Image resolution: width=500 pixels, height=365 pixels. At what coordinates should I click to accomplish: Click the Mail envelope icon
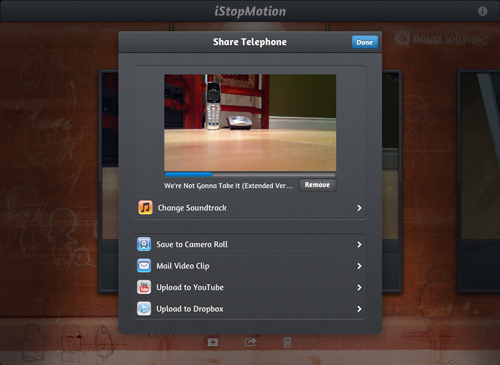144,266
